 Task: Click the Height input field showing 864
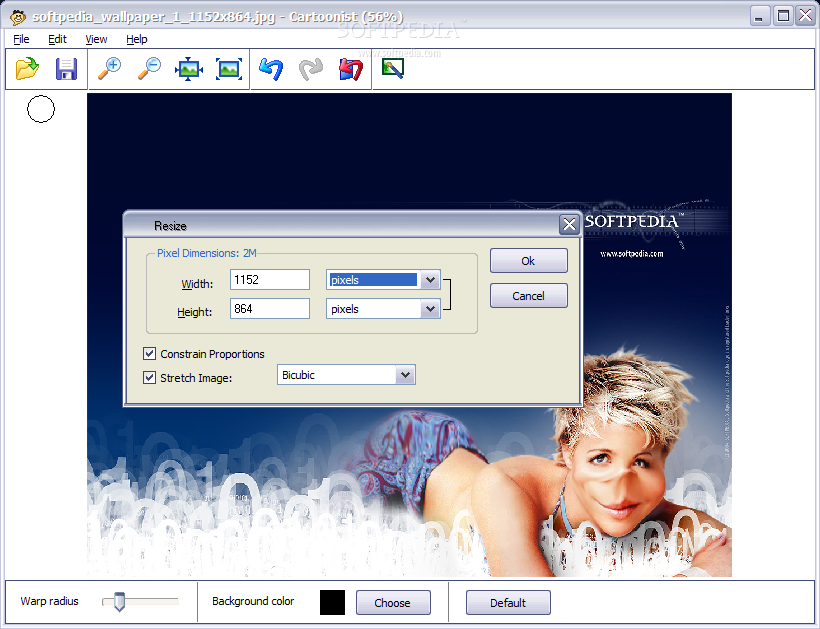[x=270, y=308]
